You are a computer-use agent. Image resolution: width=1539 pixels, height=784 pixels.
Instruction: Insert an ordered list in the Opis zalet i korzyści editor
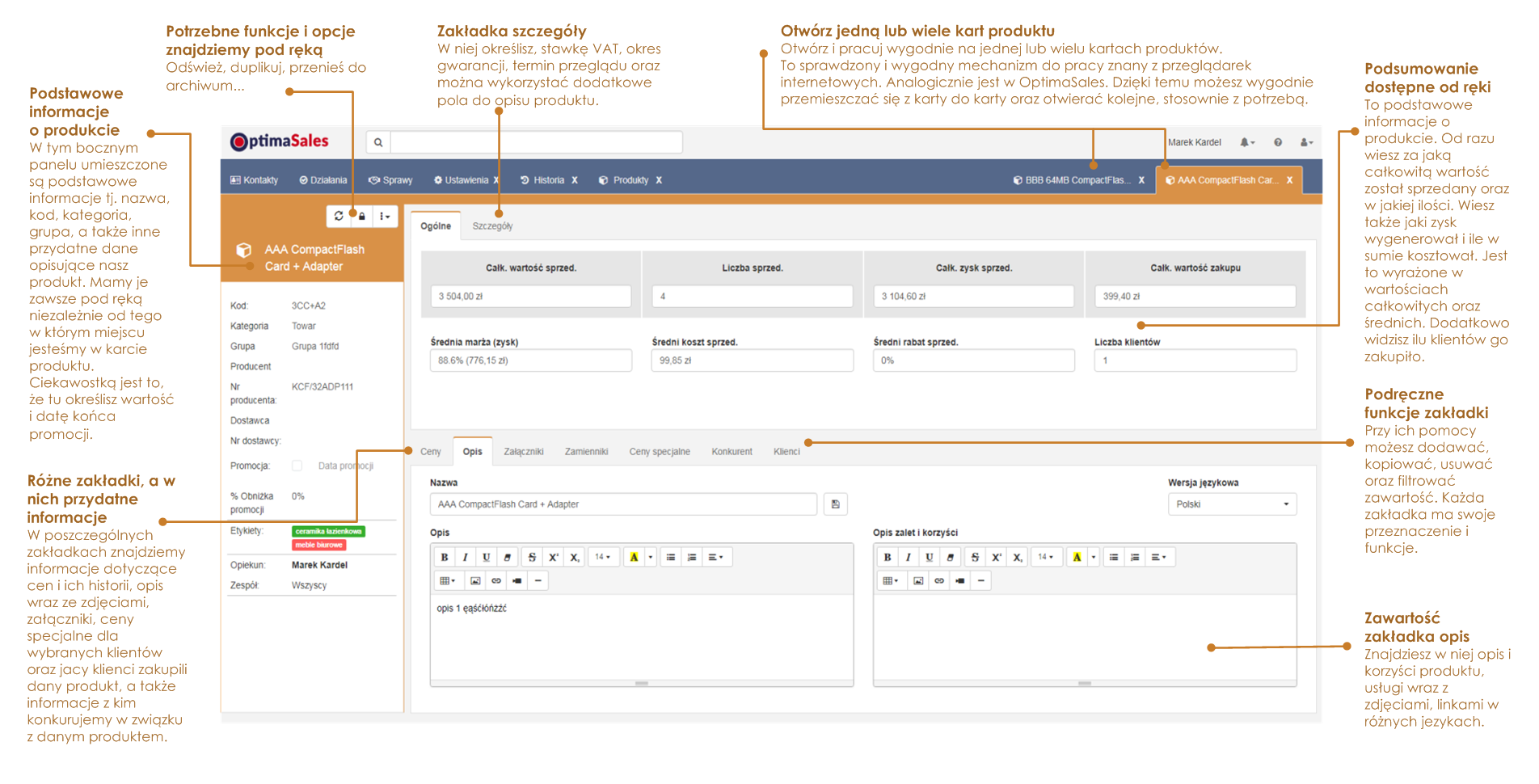[1135, 557]
